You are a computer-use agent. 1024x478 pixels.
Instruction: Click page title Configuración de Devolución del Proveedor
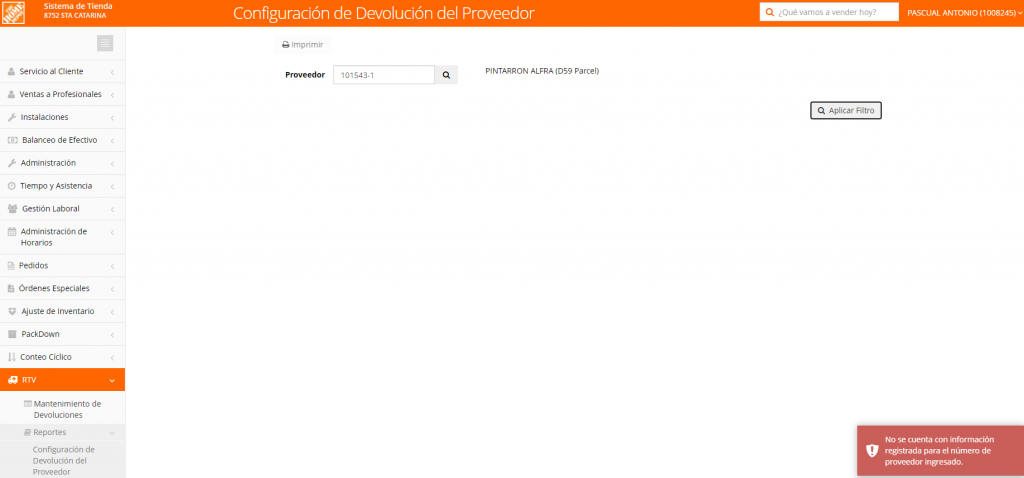tap(384, 13)
